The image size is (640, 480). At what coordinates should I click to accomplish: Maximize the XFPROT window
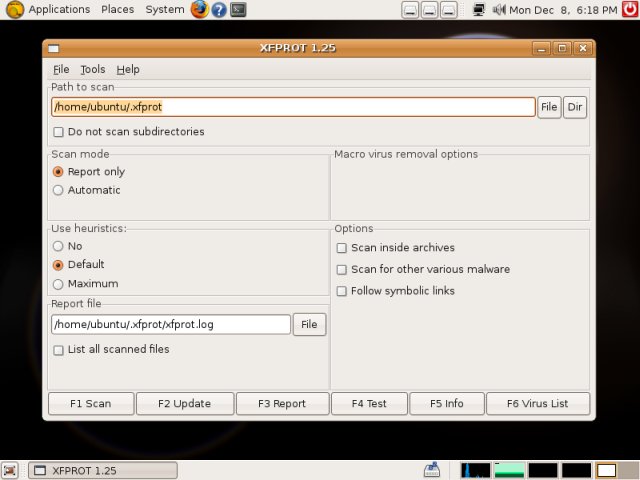562,49
